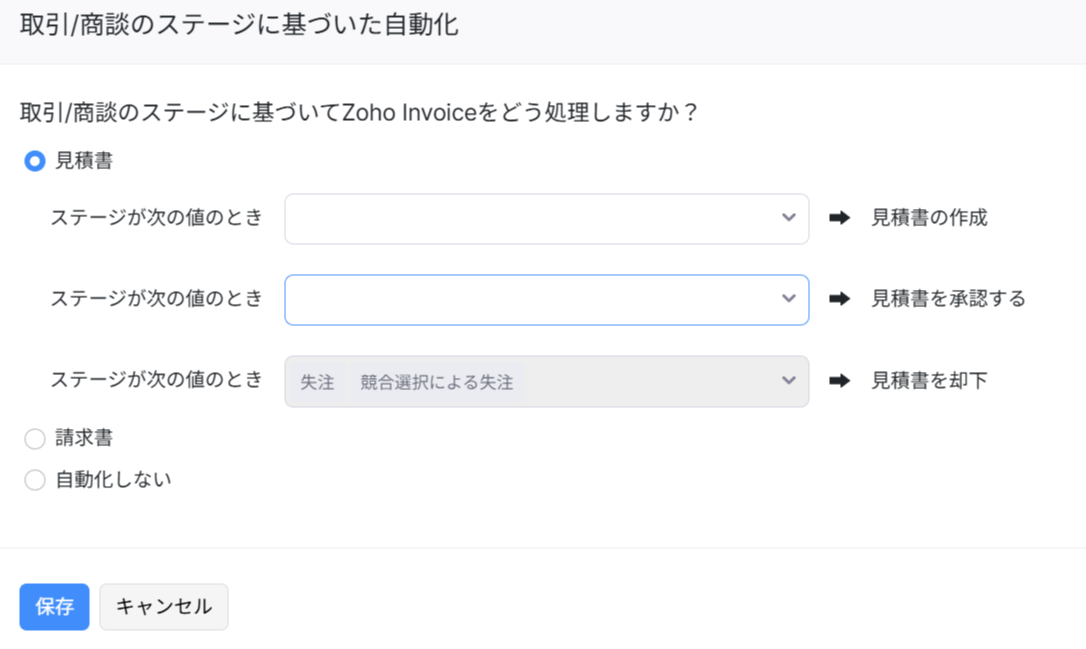Click the 失注 stage tag
Viewport: 1086px width, 649px height.
coord(317,382)
